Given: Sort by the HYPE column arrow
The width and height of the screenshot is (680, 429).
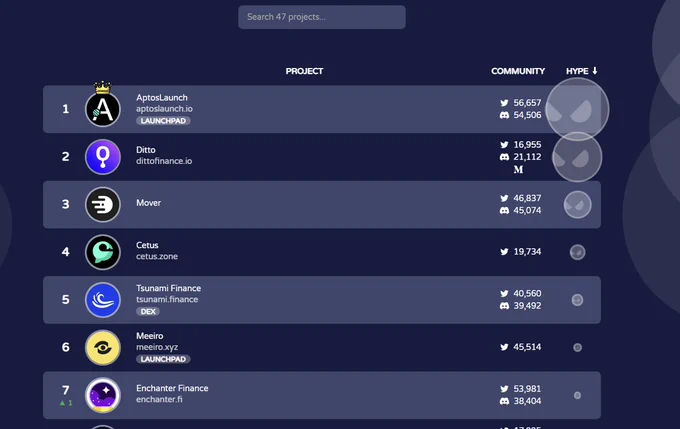Looking at the screenshot, I should [x=595, y=71].
